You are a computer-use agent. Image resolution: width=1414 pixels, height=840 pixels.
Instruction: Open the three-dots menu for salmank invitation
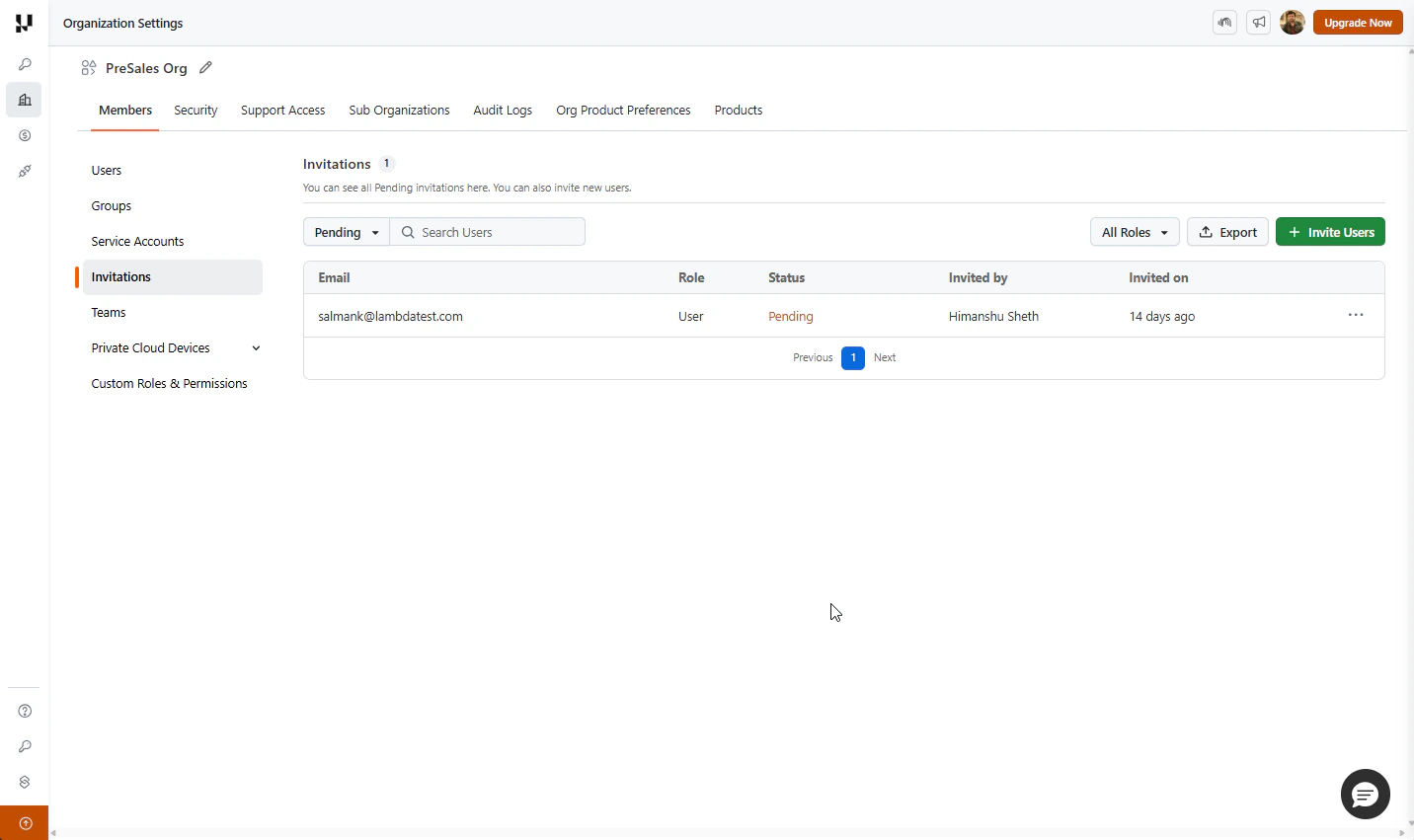tap(1356, 315)
